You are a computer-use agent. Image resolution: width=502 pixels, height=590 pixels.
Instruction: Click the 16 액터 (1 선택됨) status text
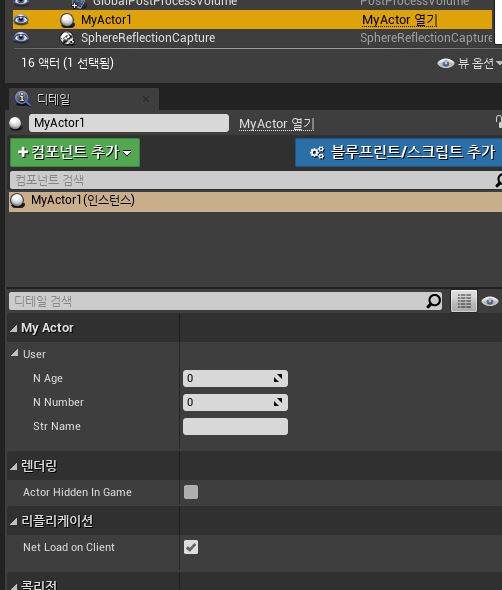[67, 63]
